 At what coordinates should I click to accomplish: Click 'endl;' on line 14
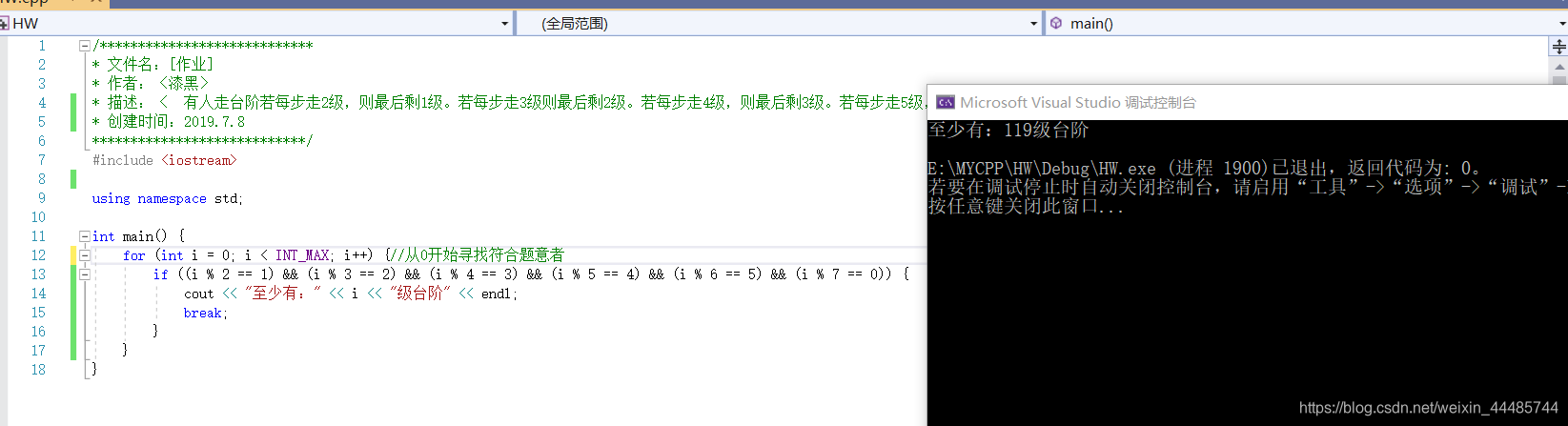[499, 294]
